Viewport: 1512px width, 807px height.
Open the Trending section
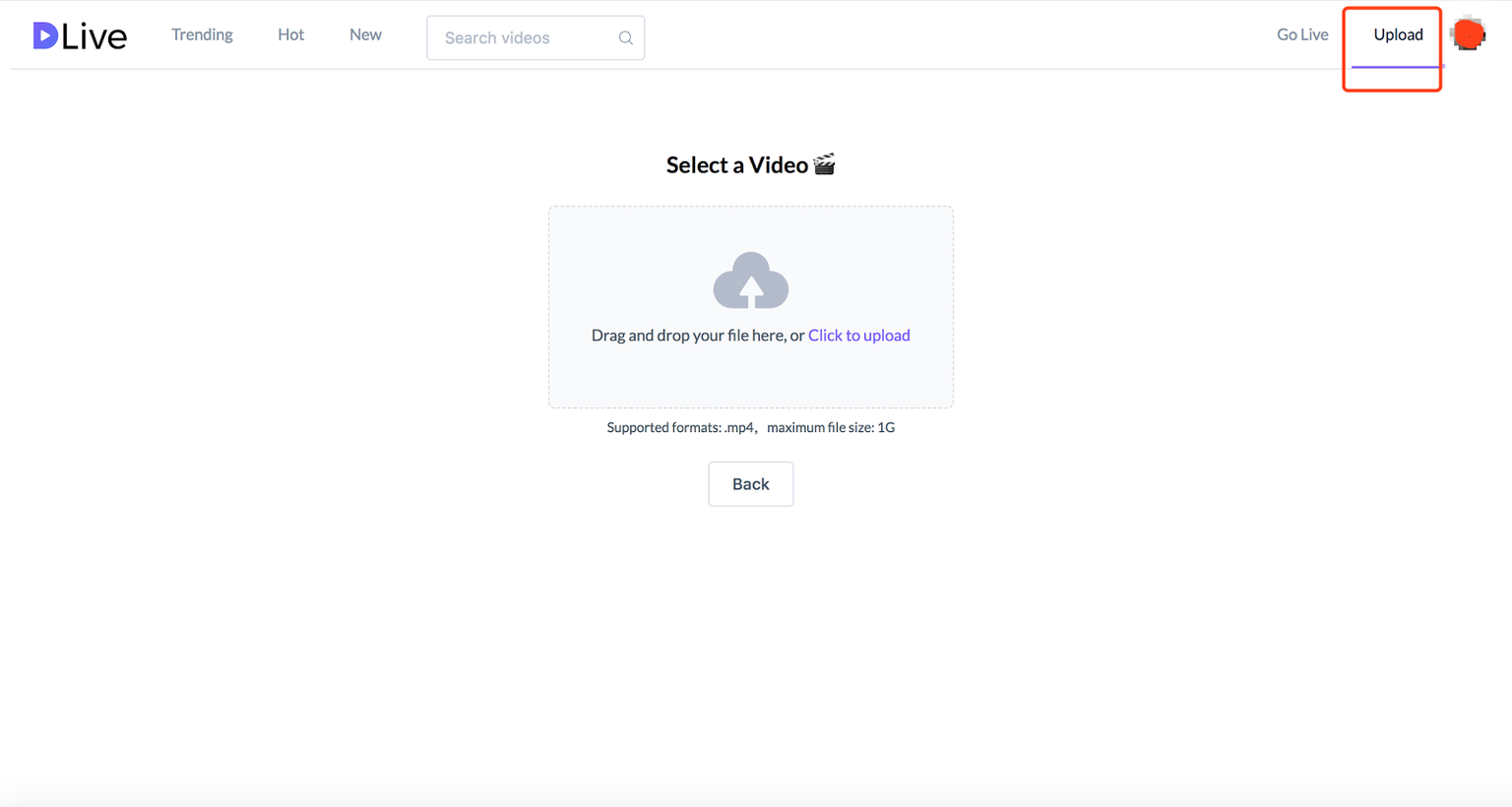coord(202,34)
